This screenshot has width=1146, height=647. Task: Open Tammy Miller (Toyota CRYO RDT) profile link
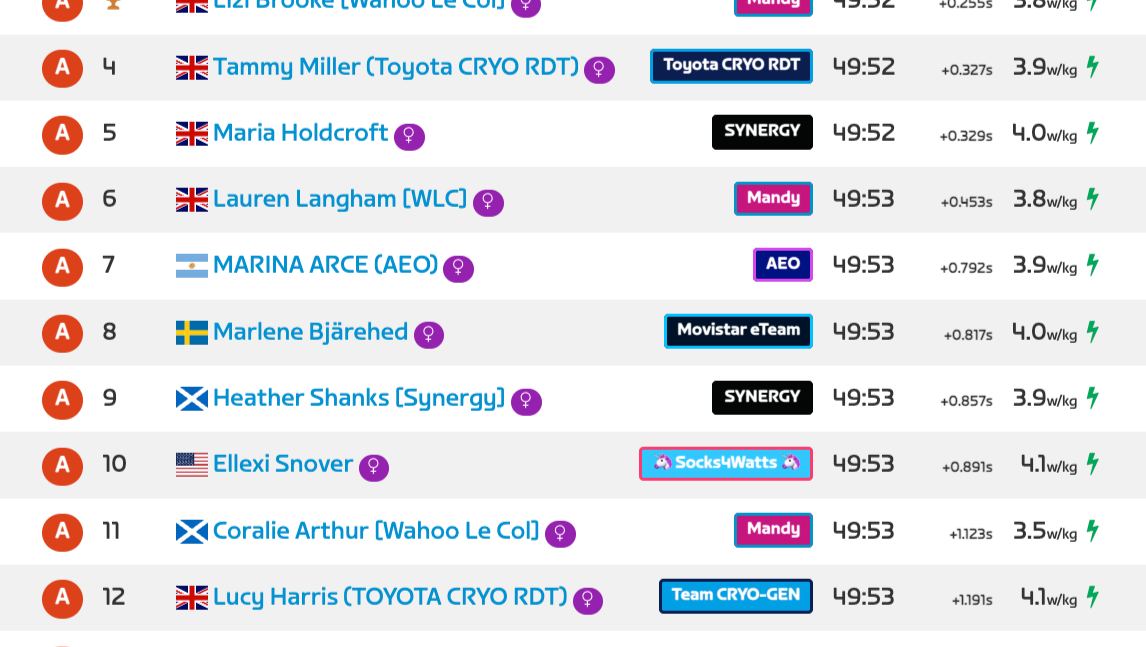(395, 67)
